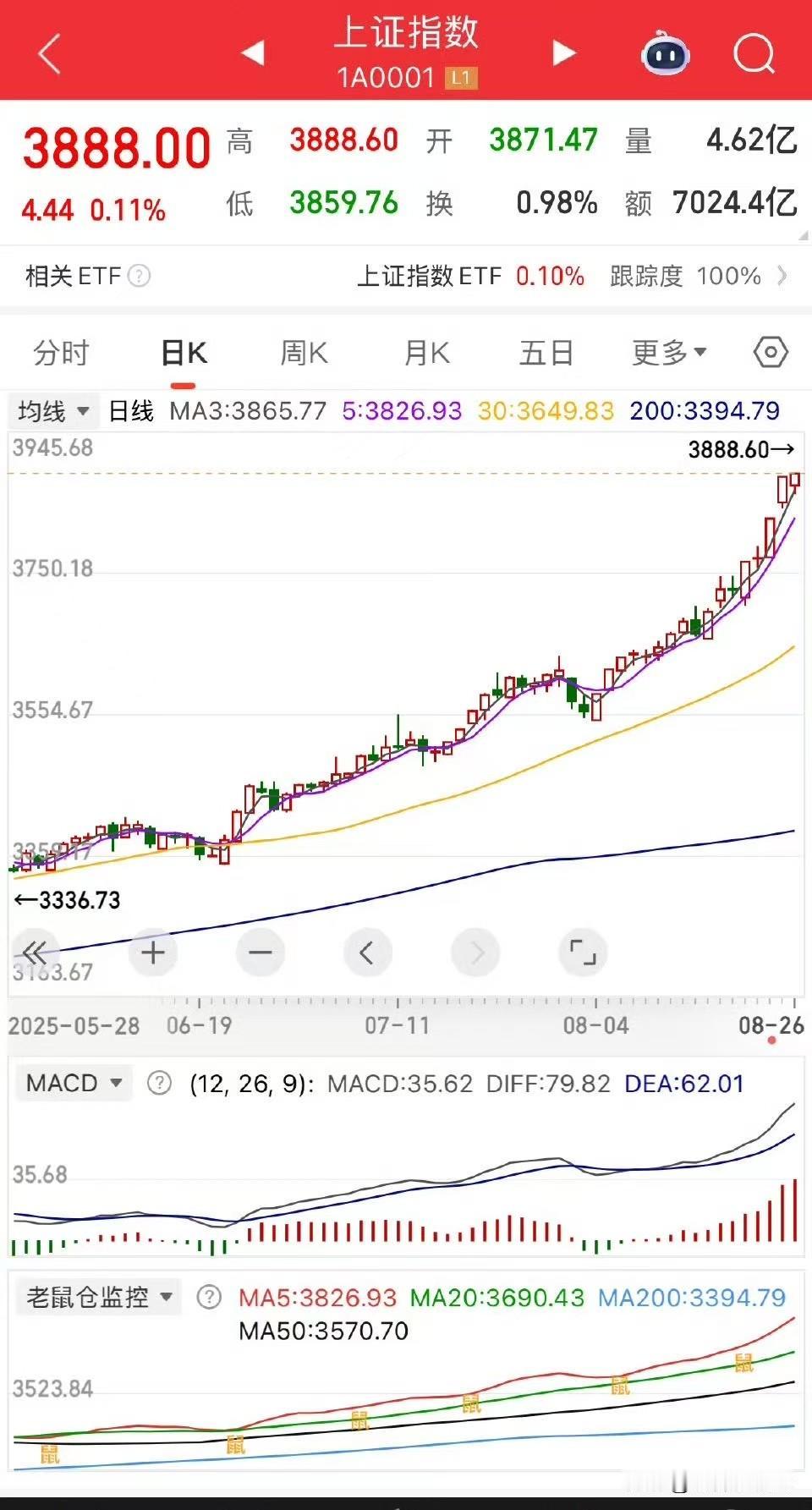Open the 更多 period dropdown

[x=669, y=353]
